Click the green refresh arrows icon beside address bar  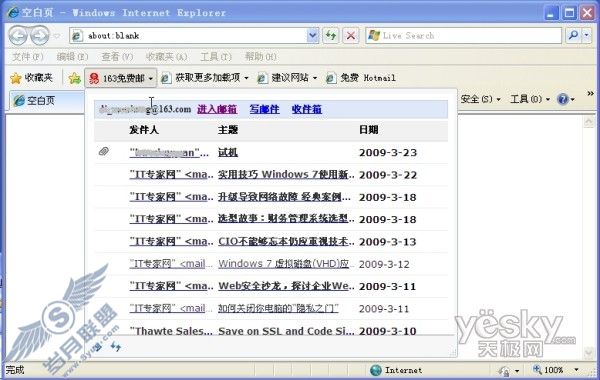pos(331,36)
